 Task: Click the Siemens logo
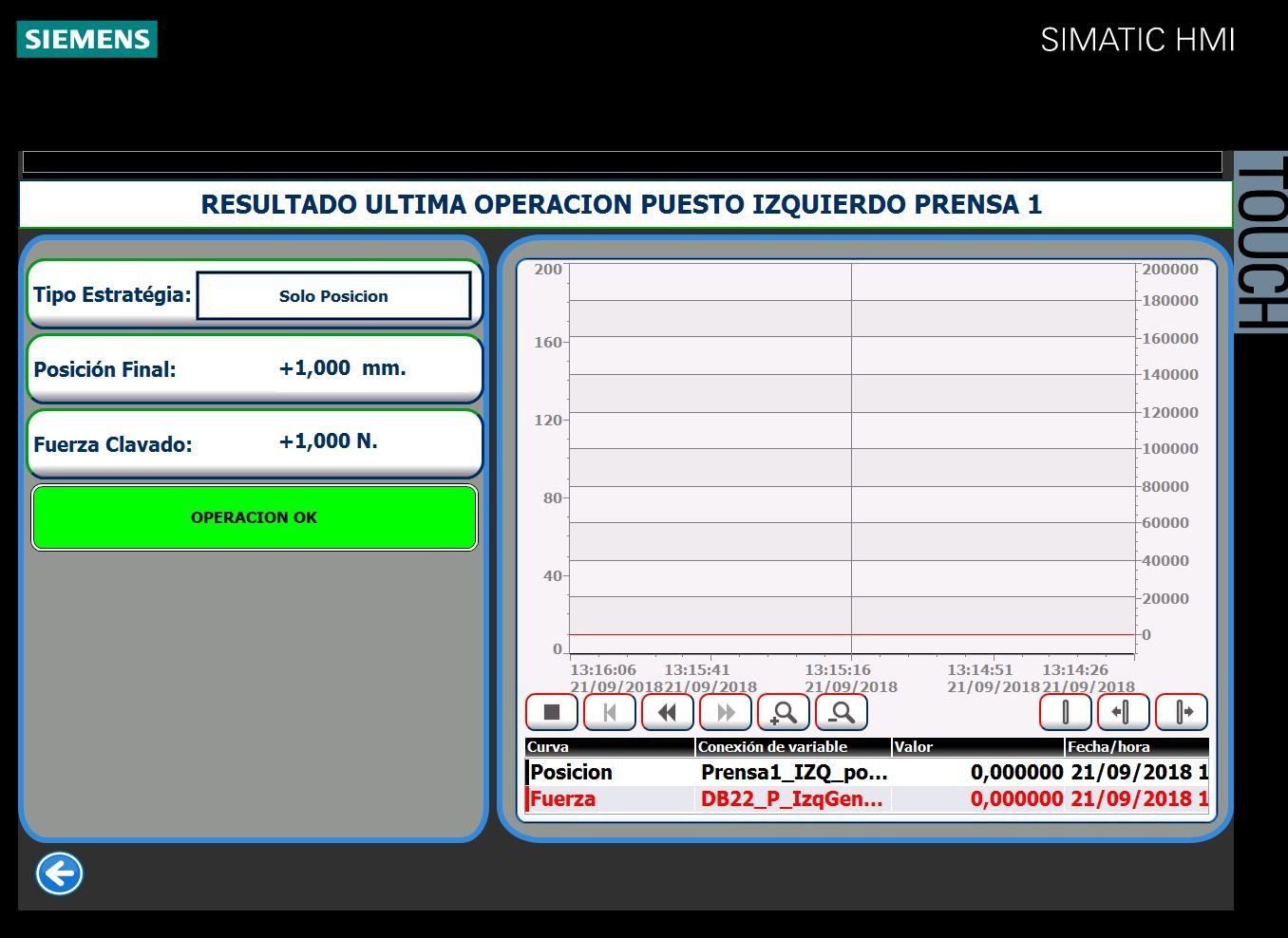pyautogui.click(x=87, y=39)
